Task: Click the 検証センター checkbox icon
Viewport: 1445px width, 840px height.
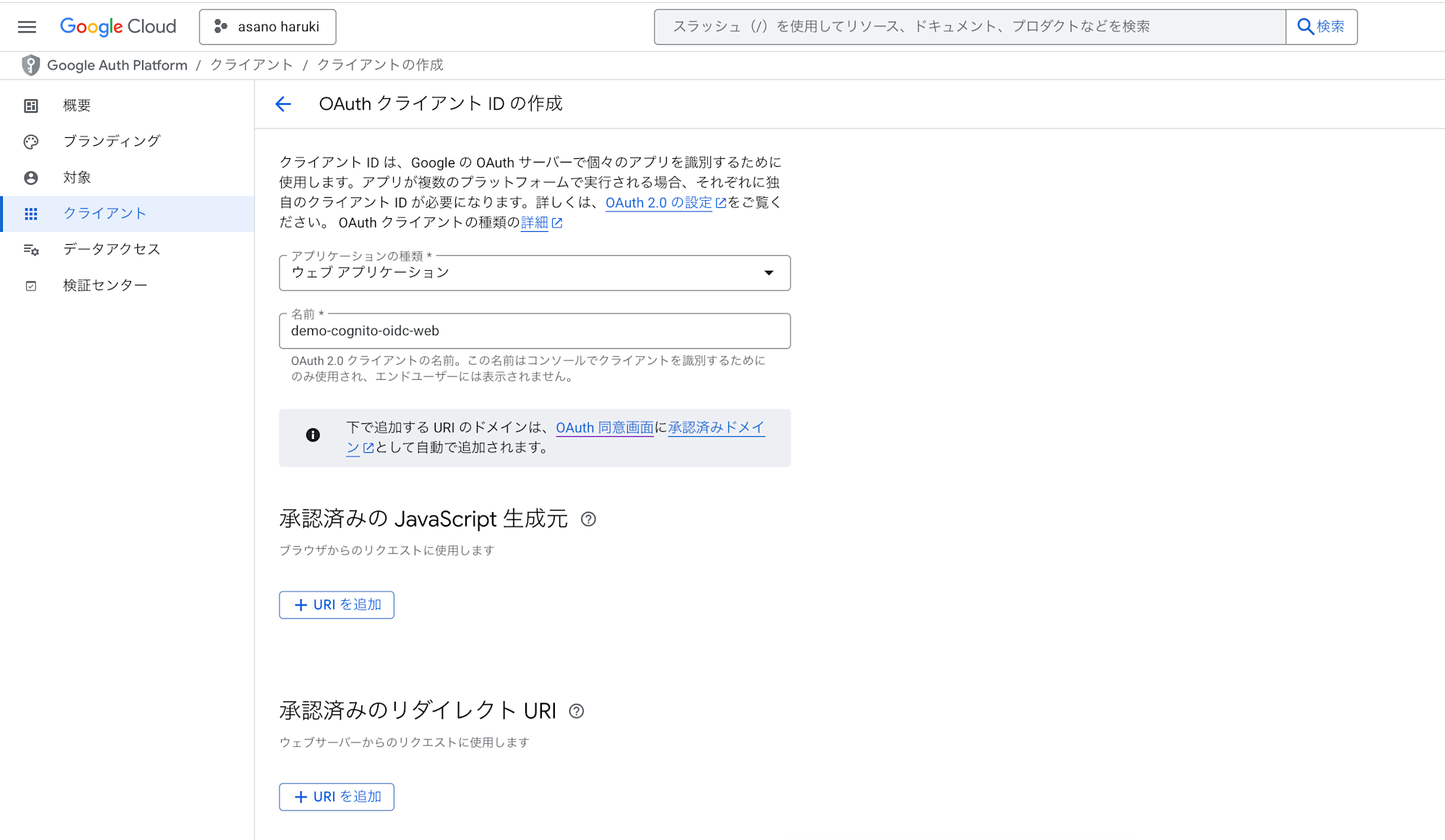Action: (31, 286)
